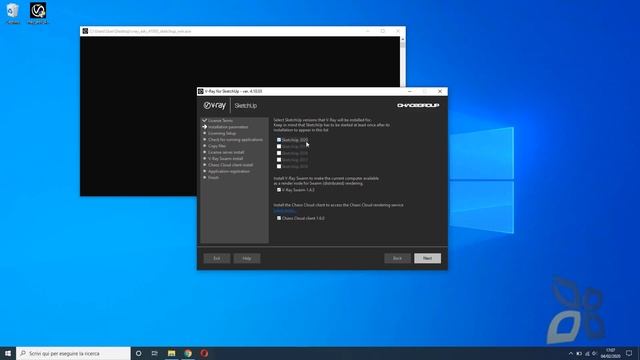Enable the Chaos Cloud client 1.6.0 checkbox
Screen dimensions: 640x360
[279, 218]
